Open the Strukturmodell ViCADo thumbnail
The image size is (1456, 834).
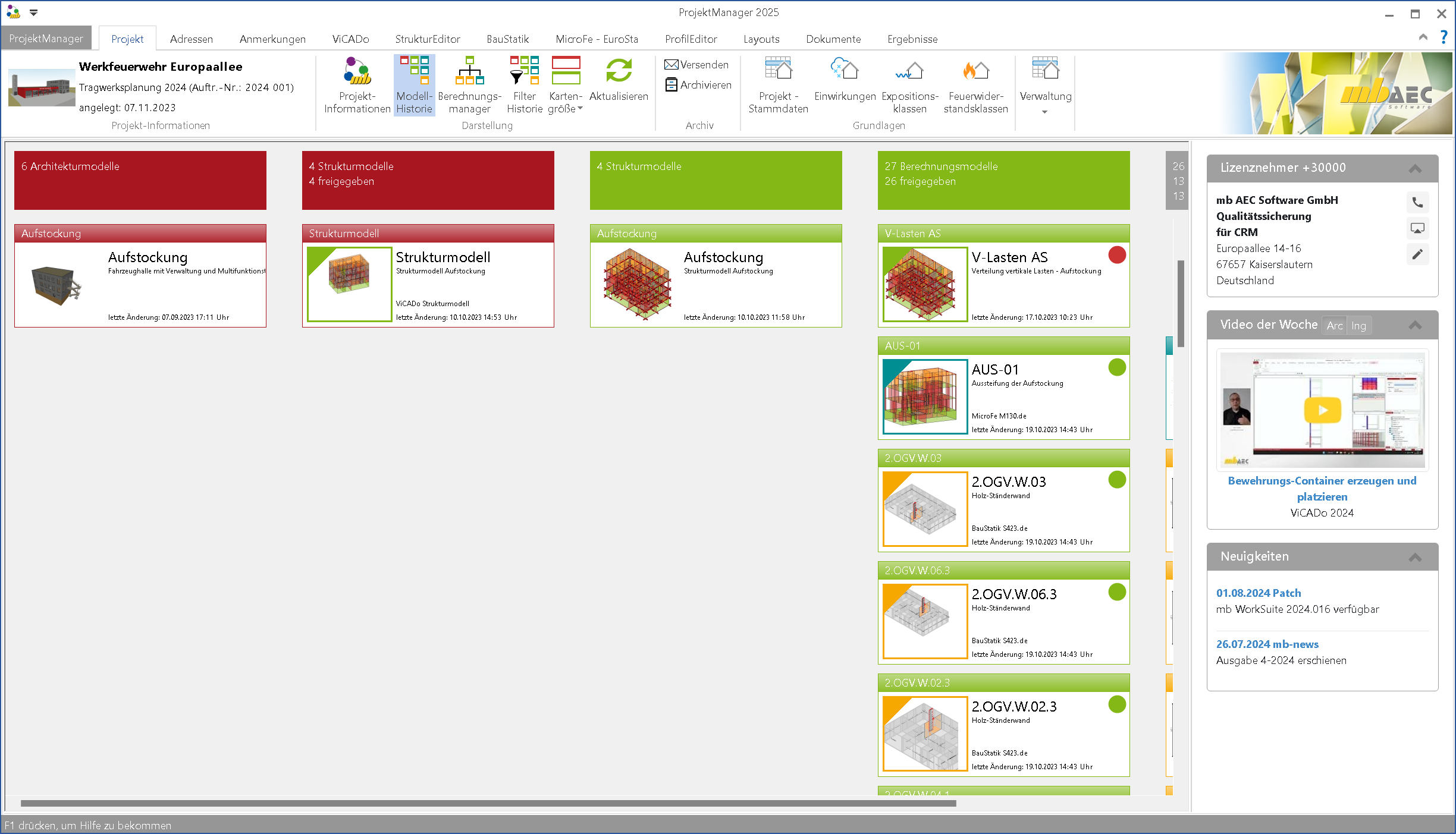tap(349, 285)
